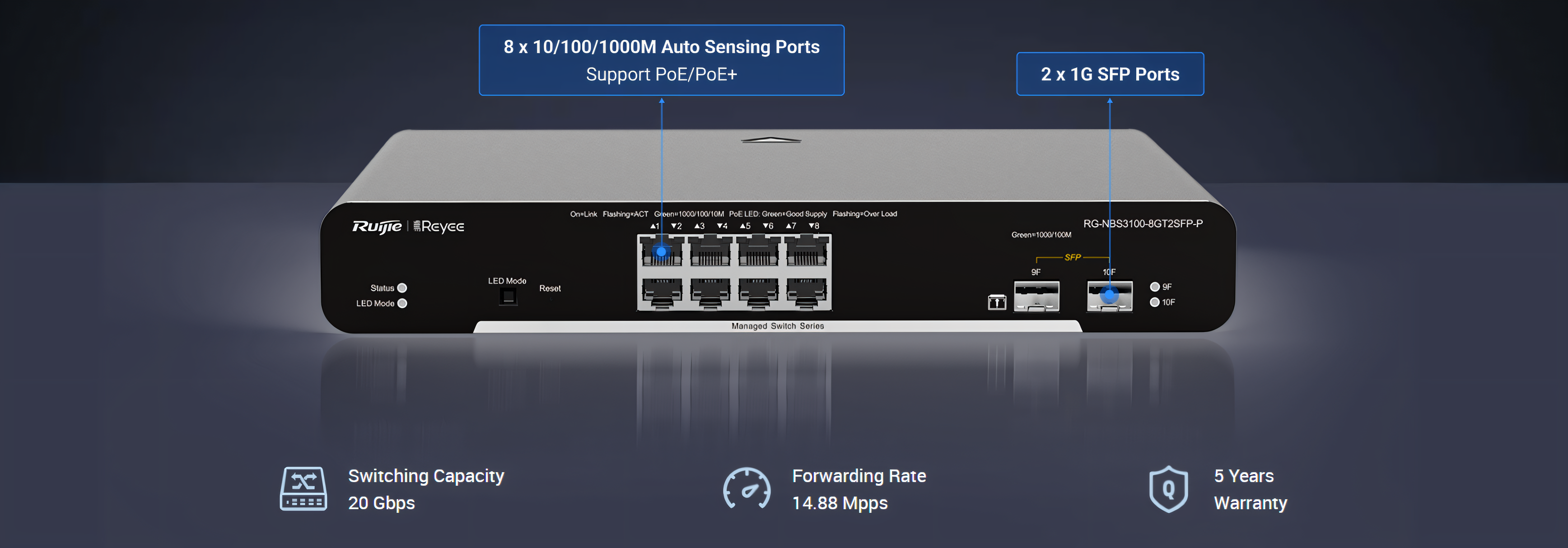The image size is (1568, 548).
Task: Click the Status LED indicator
Action: [x=402, y=288]
